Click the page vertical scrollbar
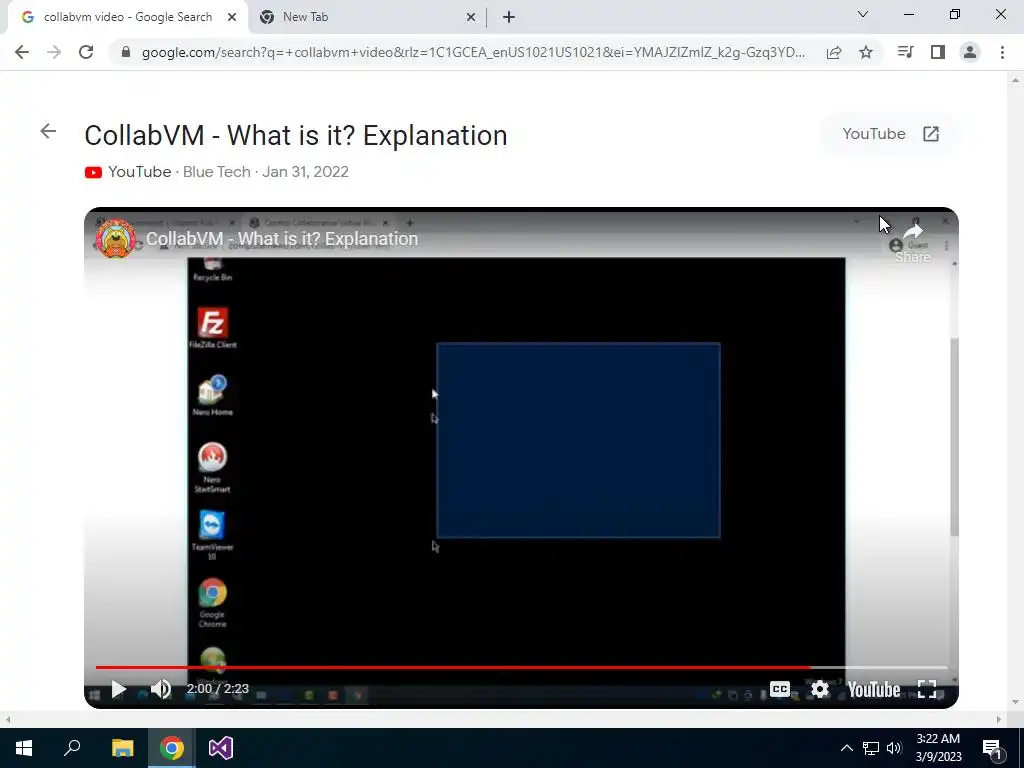 (1015, 392)
